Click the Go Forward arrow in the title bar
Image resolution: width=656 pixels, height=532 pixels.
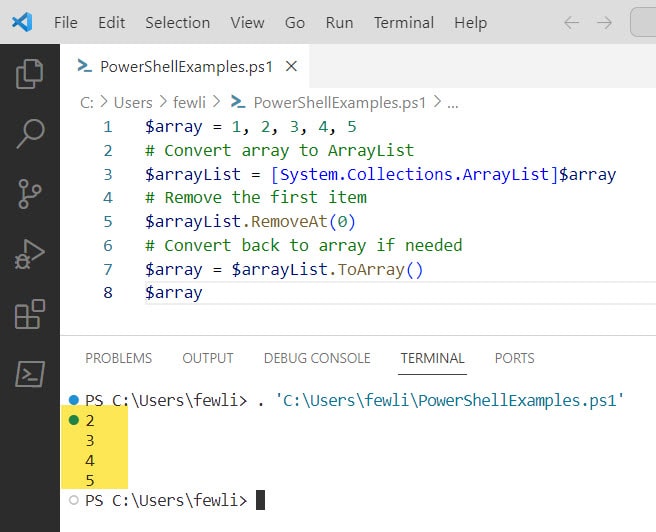point(605,23)
